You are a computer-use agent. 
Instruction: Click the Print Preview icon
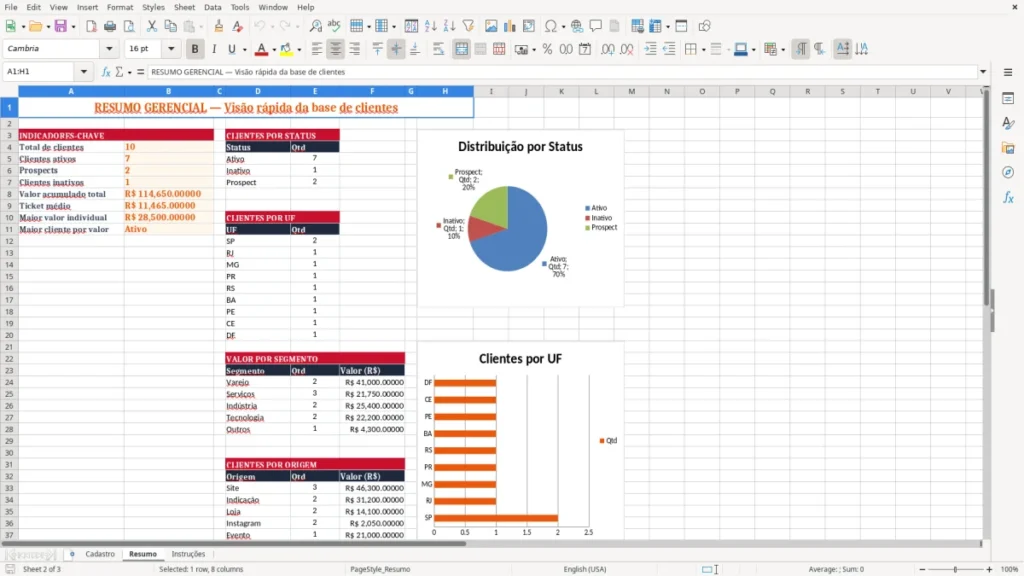129,26
